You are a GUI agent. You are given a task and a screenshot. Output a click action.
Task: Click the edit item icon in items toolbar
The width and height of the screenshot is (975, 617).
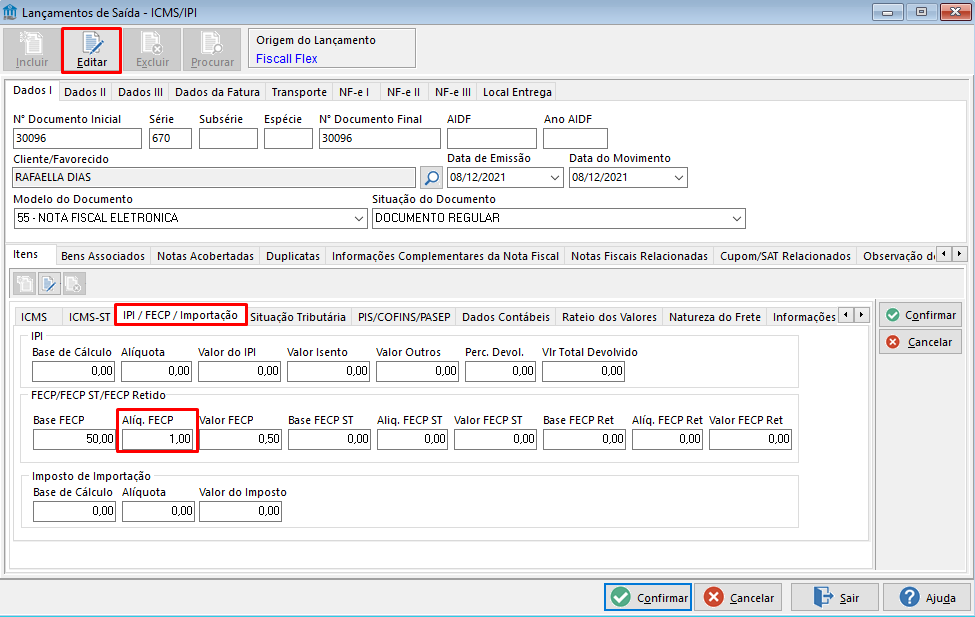pyautogui.click(x=49, y=284)
